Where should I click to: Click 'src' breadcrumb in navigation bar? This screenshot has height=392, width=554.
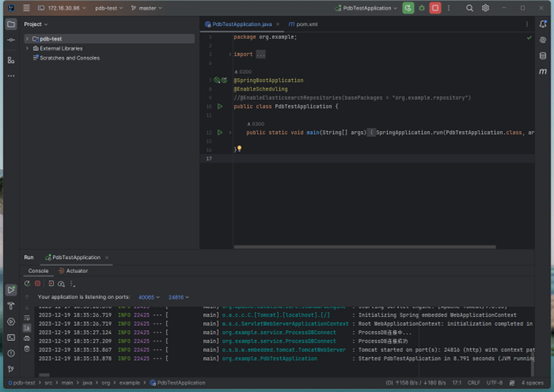tap(48, 383)
